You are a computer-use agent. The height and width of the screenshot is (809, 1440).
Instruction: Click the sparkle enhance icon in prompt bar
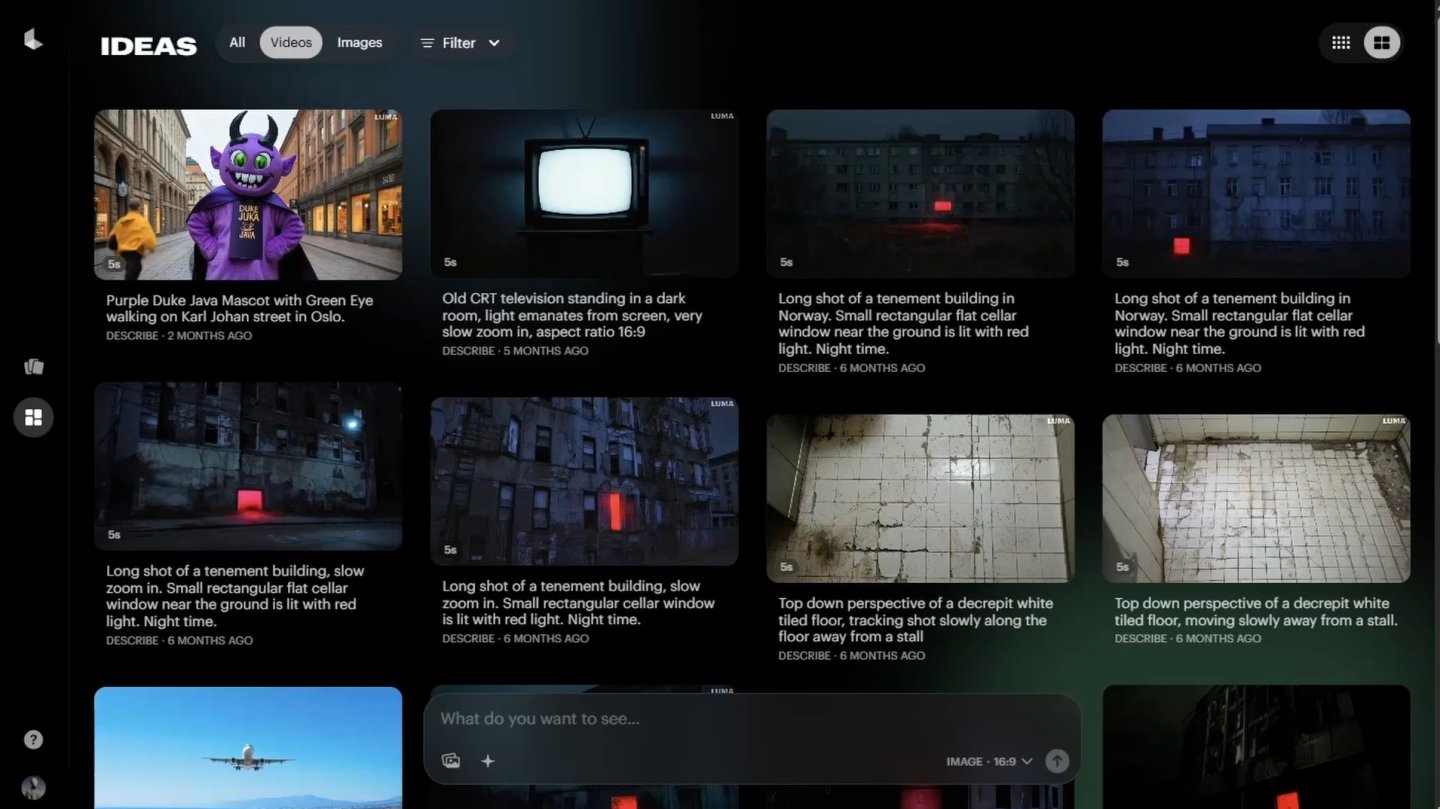pyautogui.click(x=488, y=761)
